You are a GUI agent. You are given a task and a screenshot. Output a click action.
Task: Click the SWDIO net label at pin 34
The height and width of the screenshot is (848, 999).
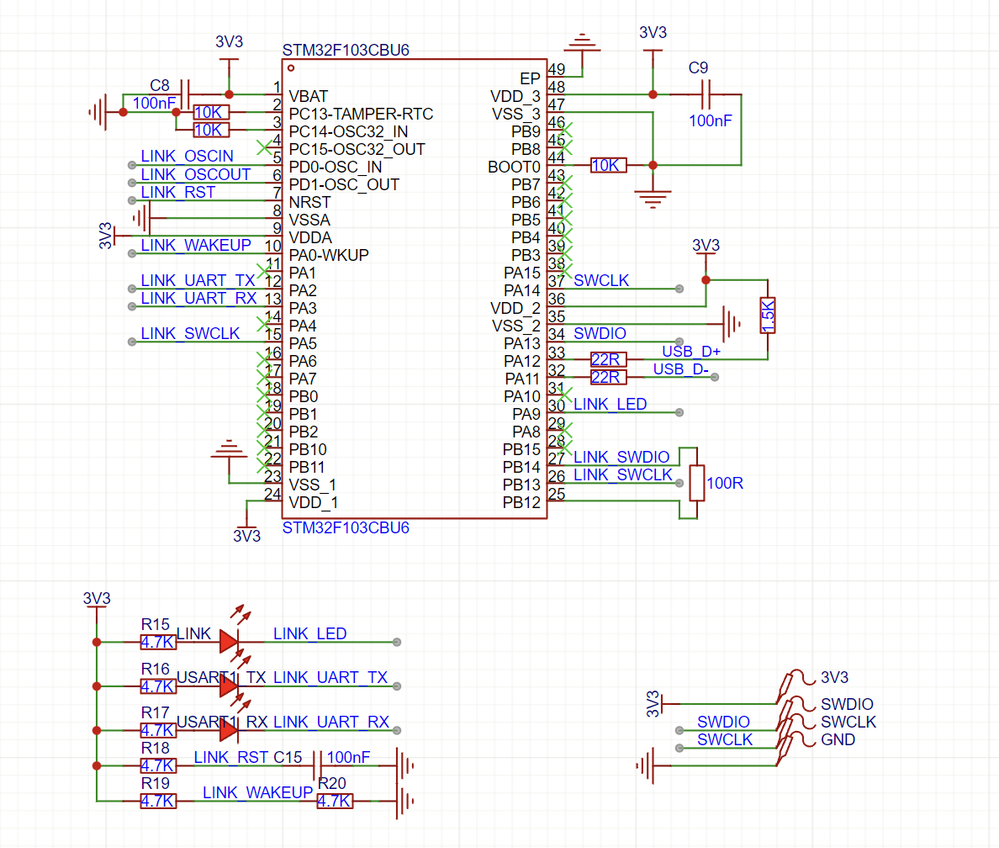pos(600,333)
